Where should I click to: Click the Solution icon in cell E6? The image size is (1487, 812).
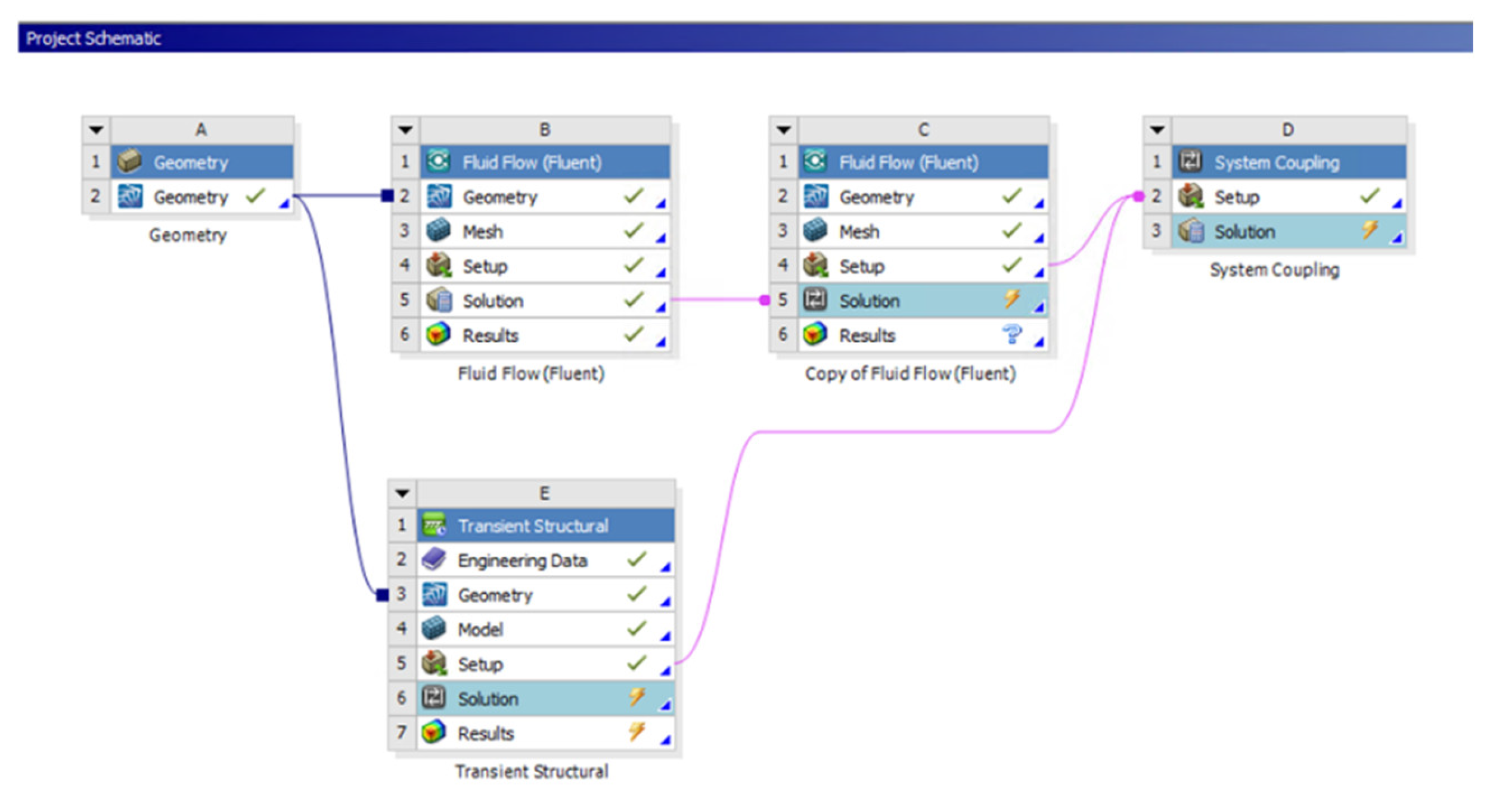[434, 698]
